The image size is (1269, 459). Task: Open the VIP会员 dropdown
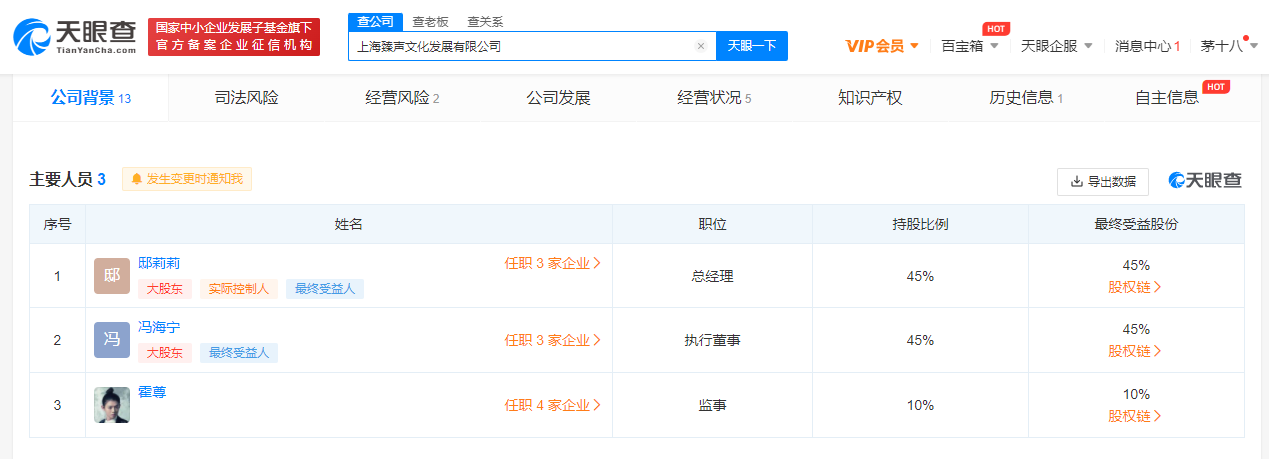point(882,45)
